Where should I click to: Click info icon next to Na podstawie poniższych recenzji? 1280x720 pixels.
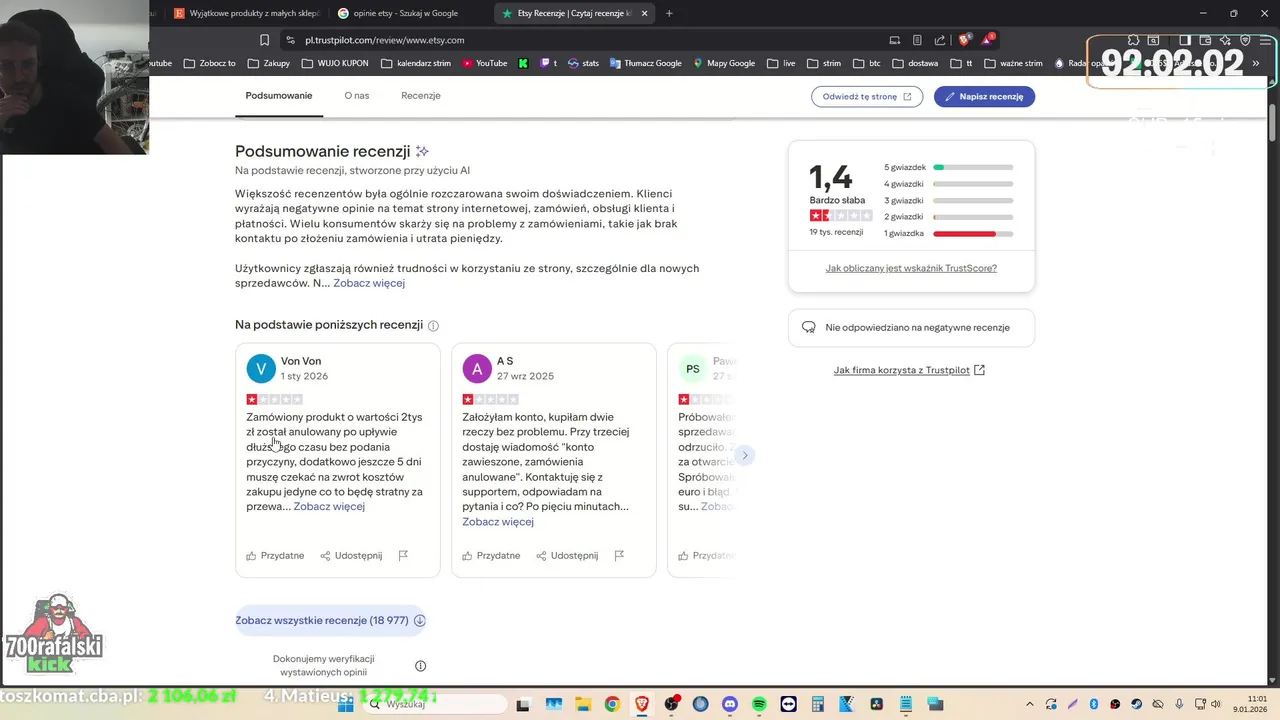pos(433,325)
